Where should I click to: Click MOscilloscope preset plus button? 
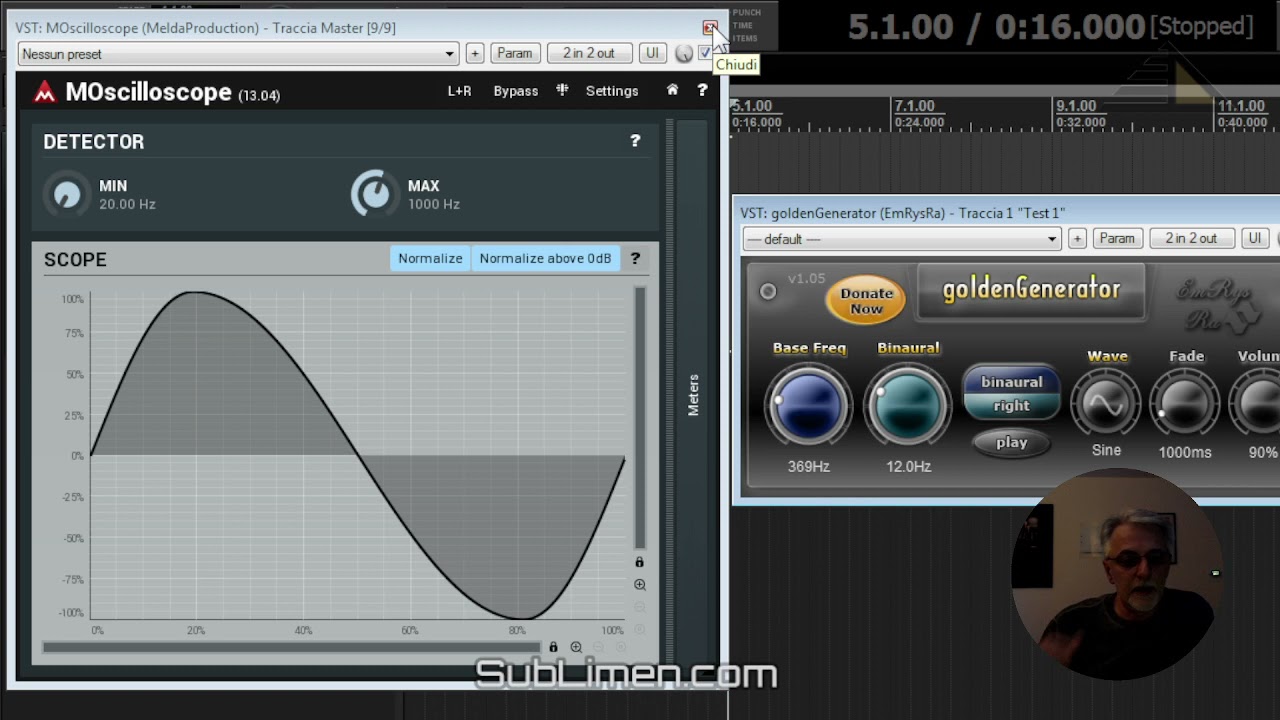[475, 53]
